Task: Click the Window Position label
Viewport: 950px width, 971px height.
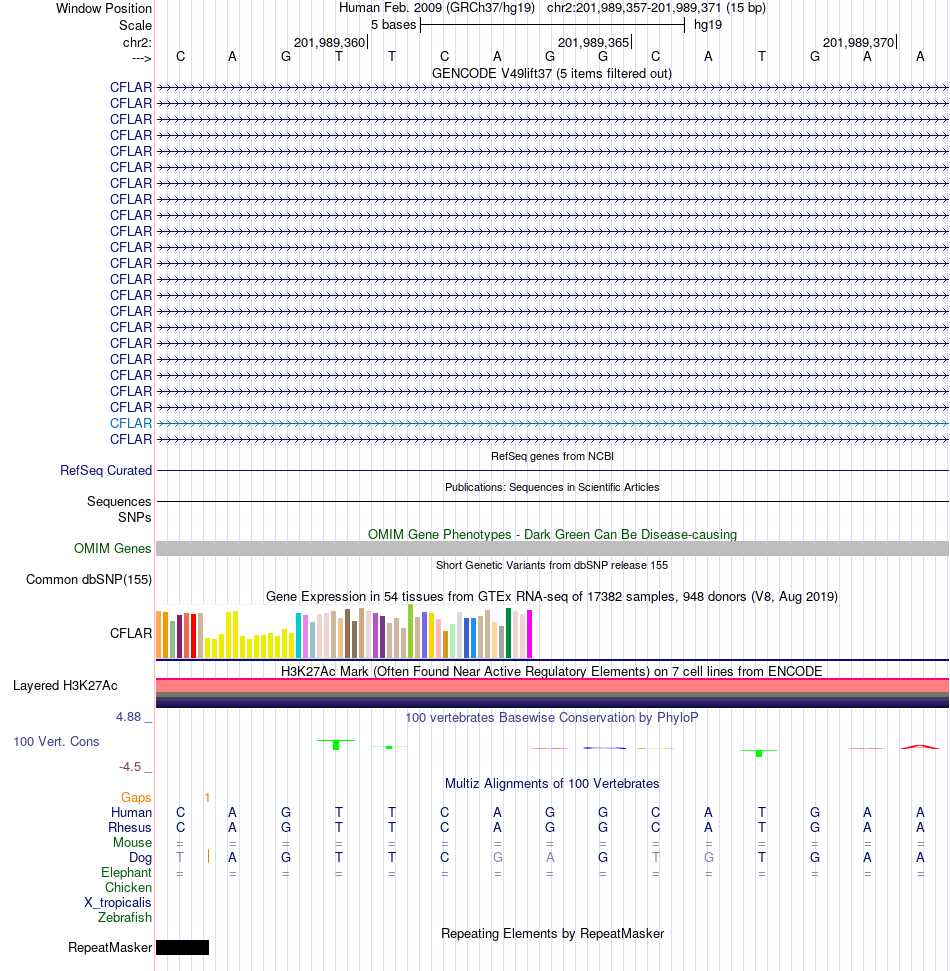Action: point(103,9)
